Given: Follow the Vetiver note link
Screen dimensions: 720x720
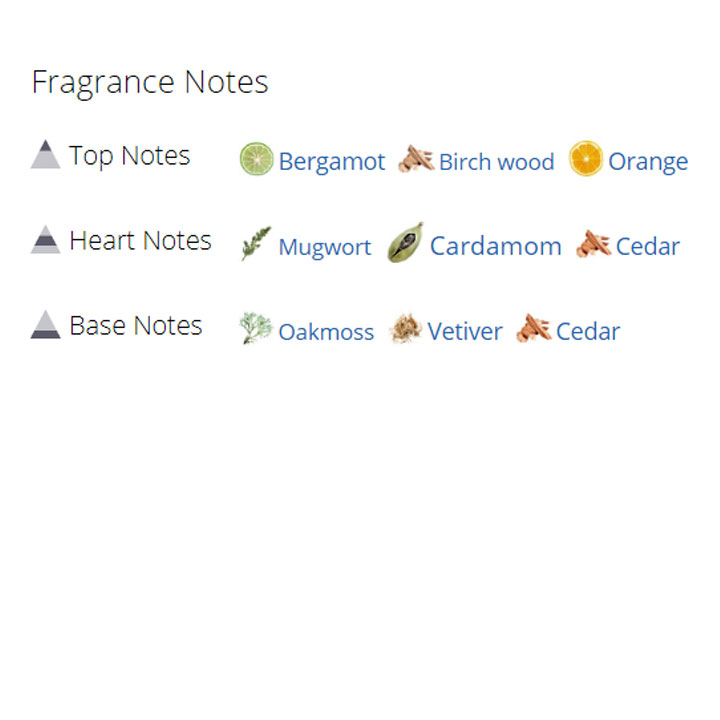Looking at the screenshot, I should point(465,332).
